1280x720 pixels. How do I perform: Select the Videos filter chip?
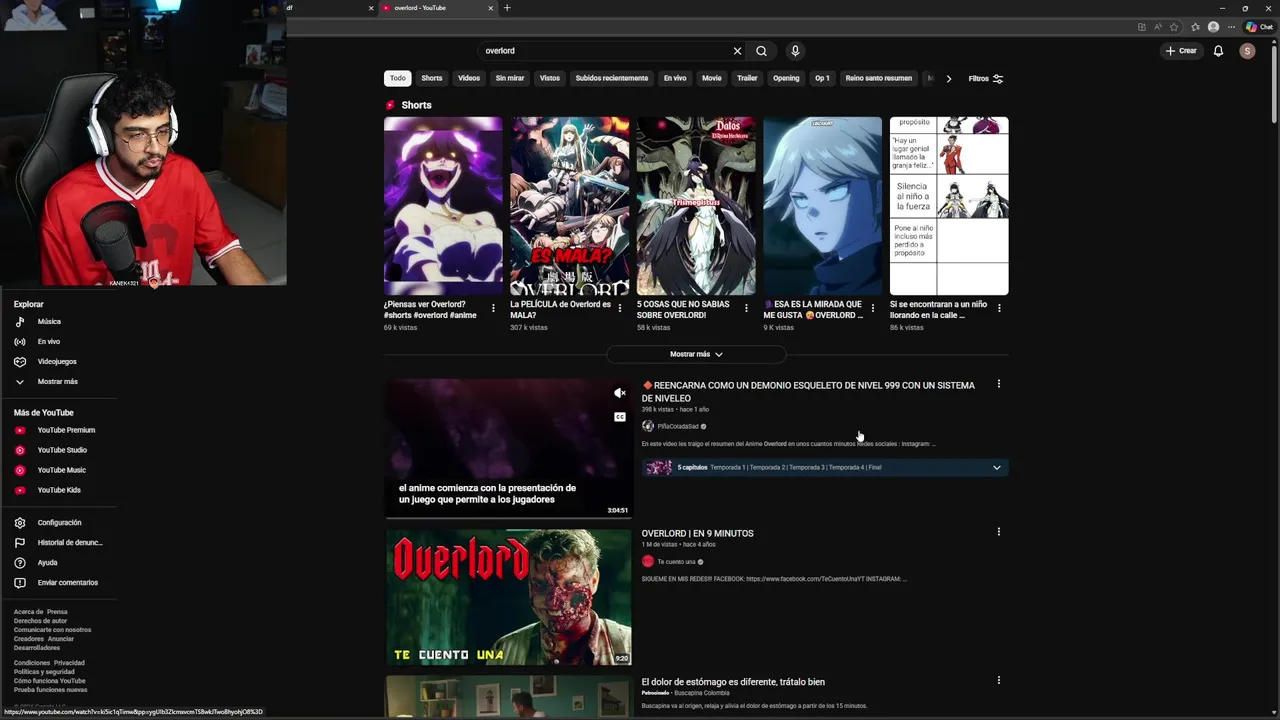click(x=469, y=78)
